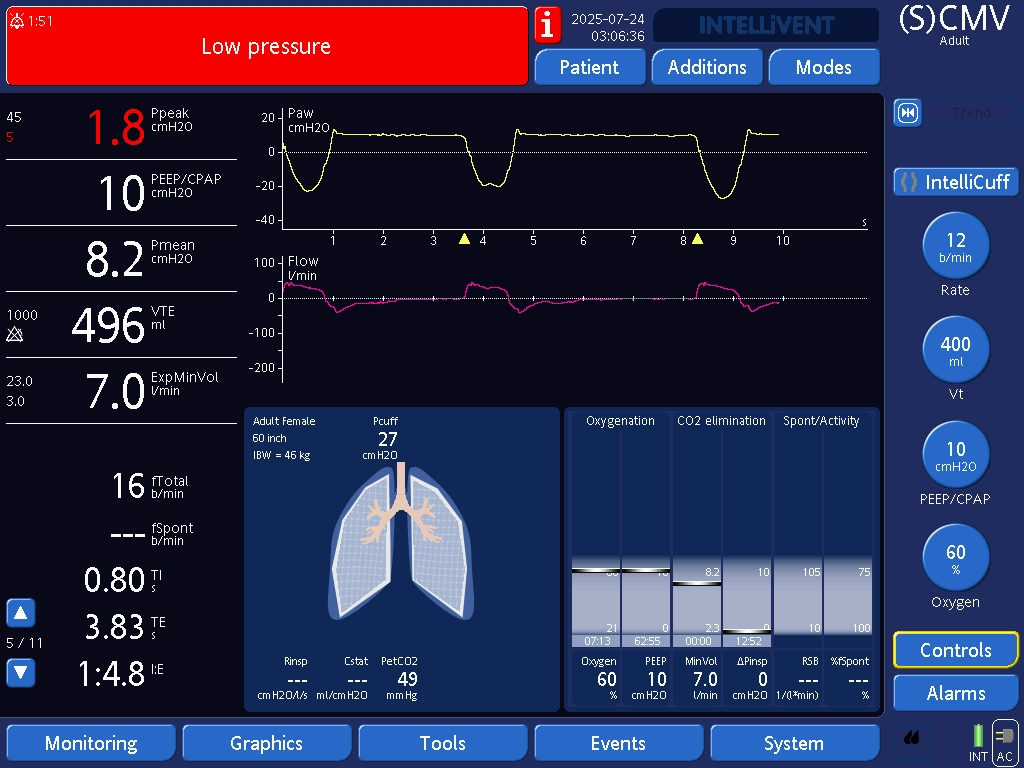Open the Additions window

coord(707,67)
